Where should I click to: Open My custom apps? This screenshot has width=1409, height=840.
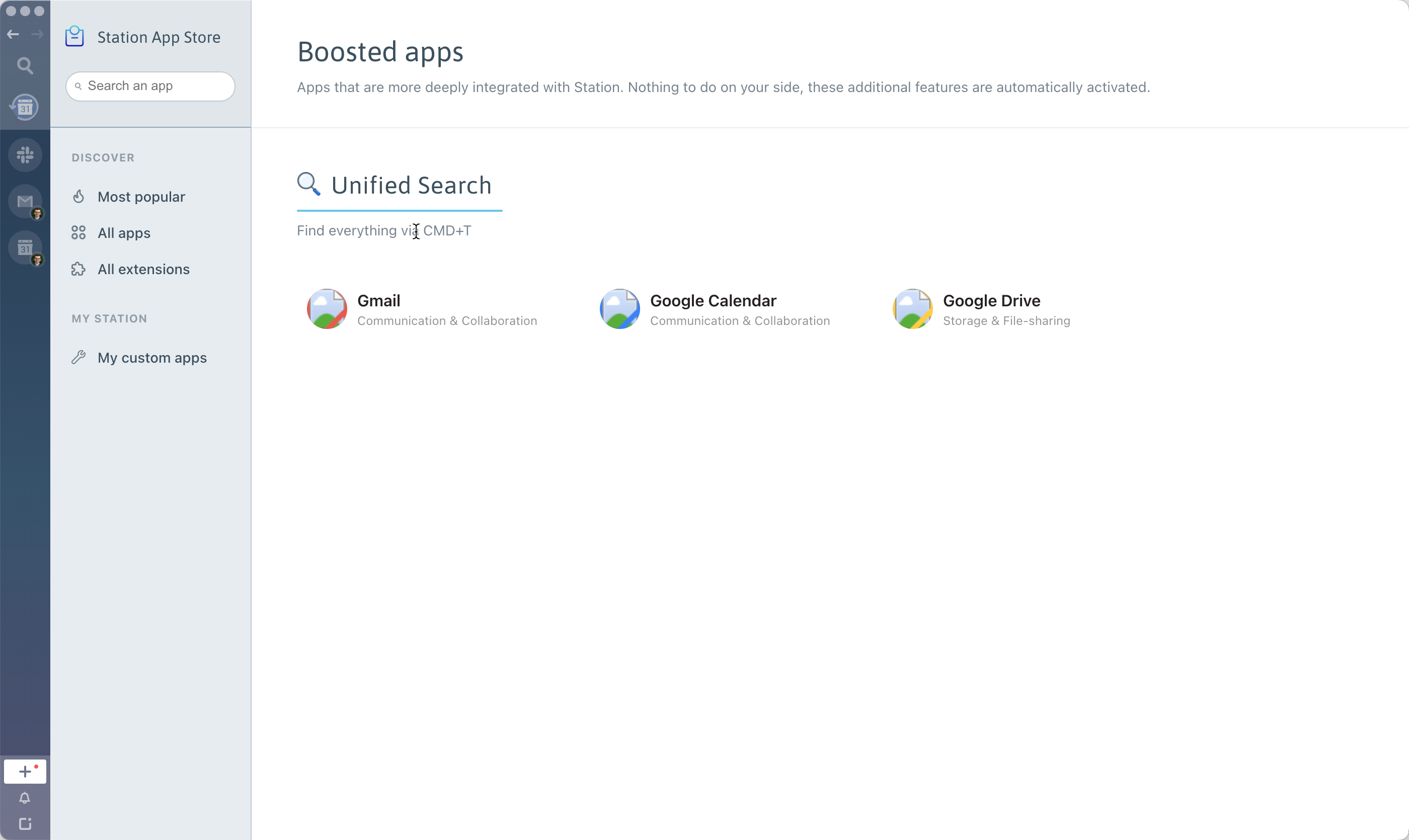152,357
